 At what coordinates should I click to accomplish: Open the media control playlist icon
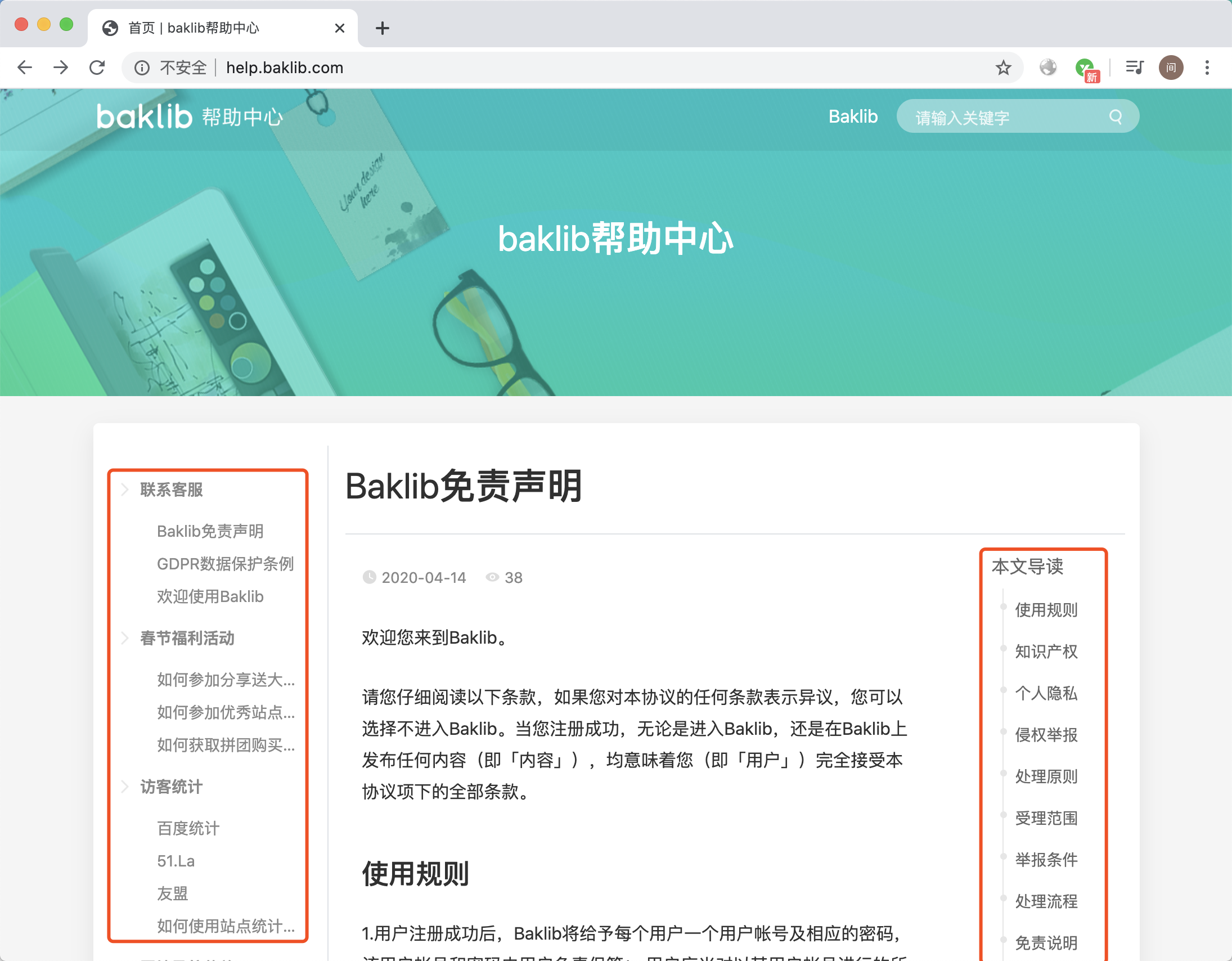point(1134,68)
